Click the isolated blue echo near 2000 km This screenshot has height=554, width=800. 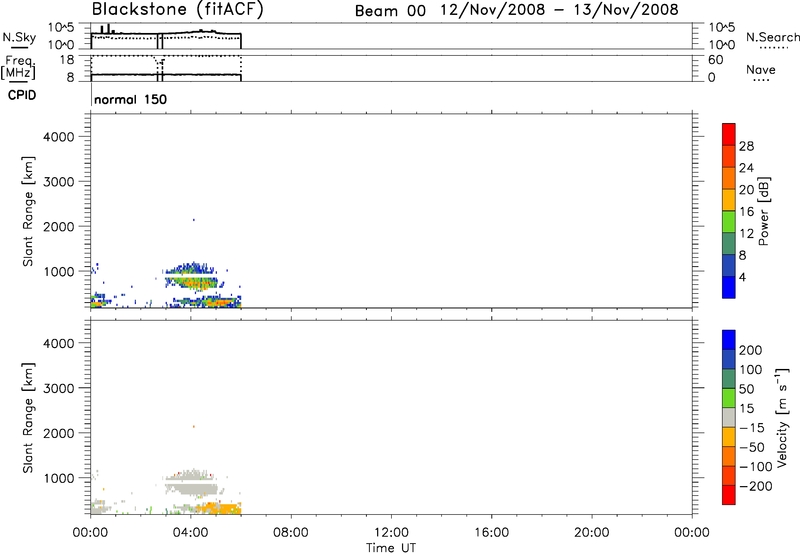click(193, 220)
